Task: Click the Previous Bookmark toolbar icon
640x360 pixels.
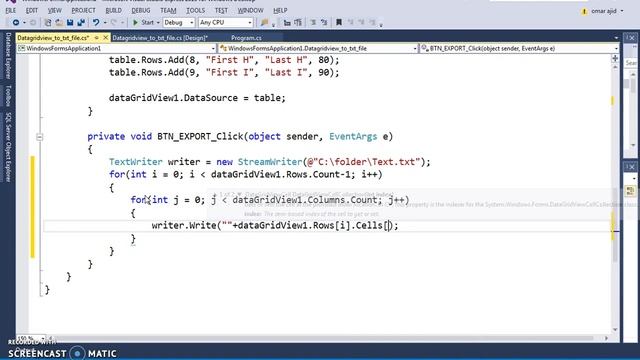Action: [350, 22]
